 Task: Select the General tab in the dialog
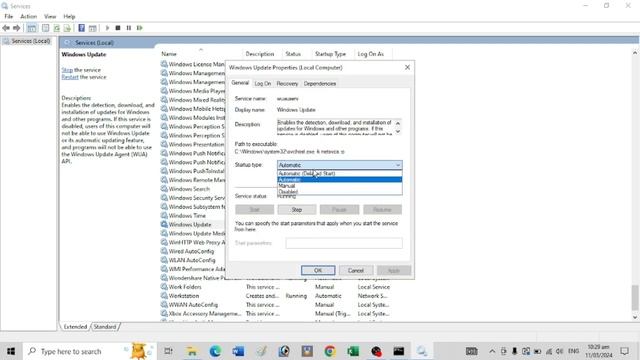(240, 83)
